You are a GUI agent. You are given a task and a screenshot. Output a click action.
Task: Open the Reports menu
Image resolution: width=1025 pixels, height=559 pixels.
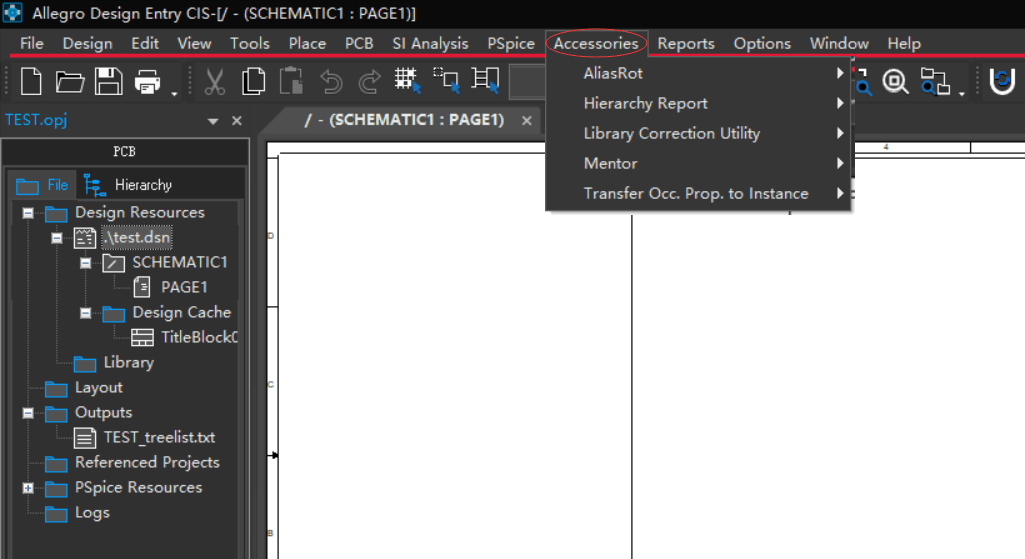[686, 43]
